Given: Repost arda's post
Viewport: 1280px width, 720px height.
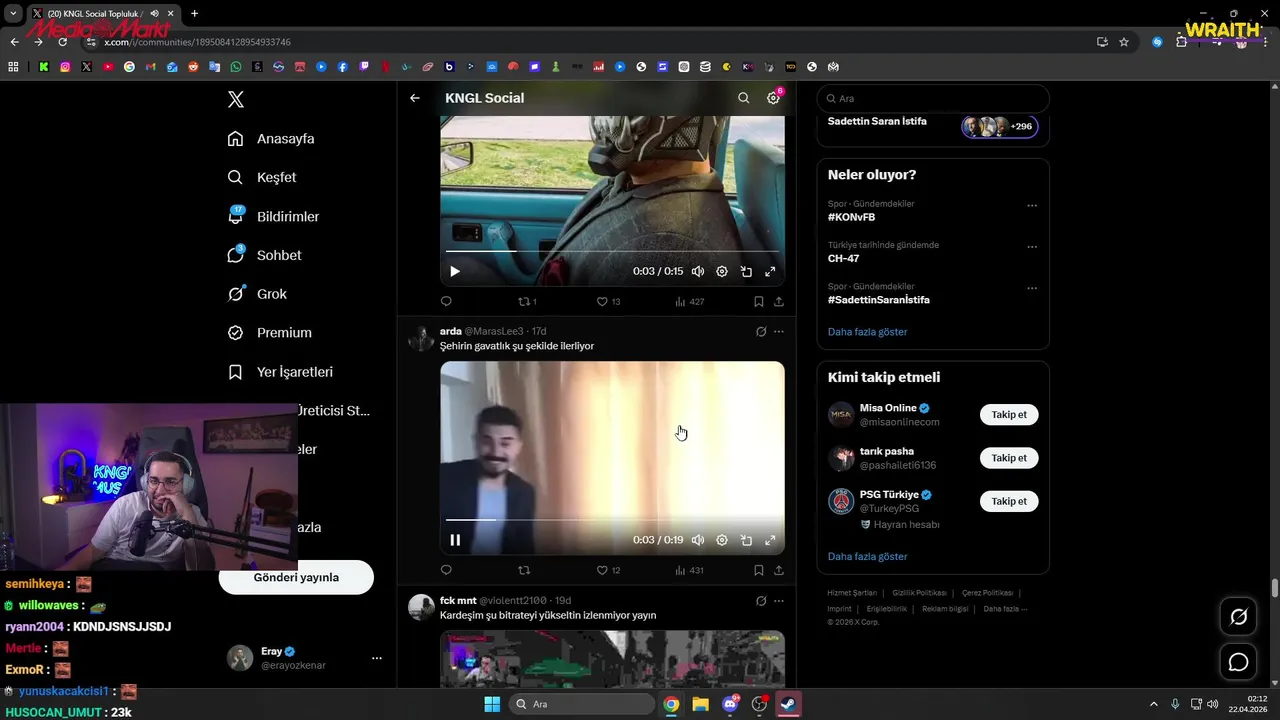Looking at the screenshot, I should [x=524, y=570].
